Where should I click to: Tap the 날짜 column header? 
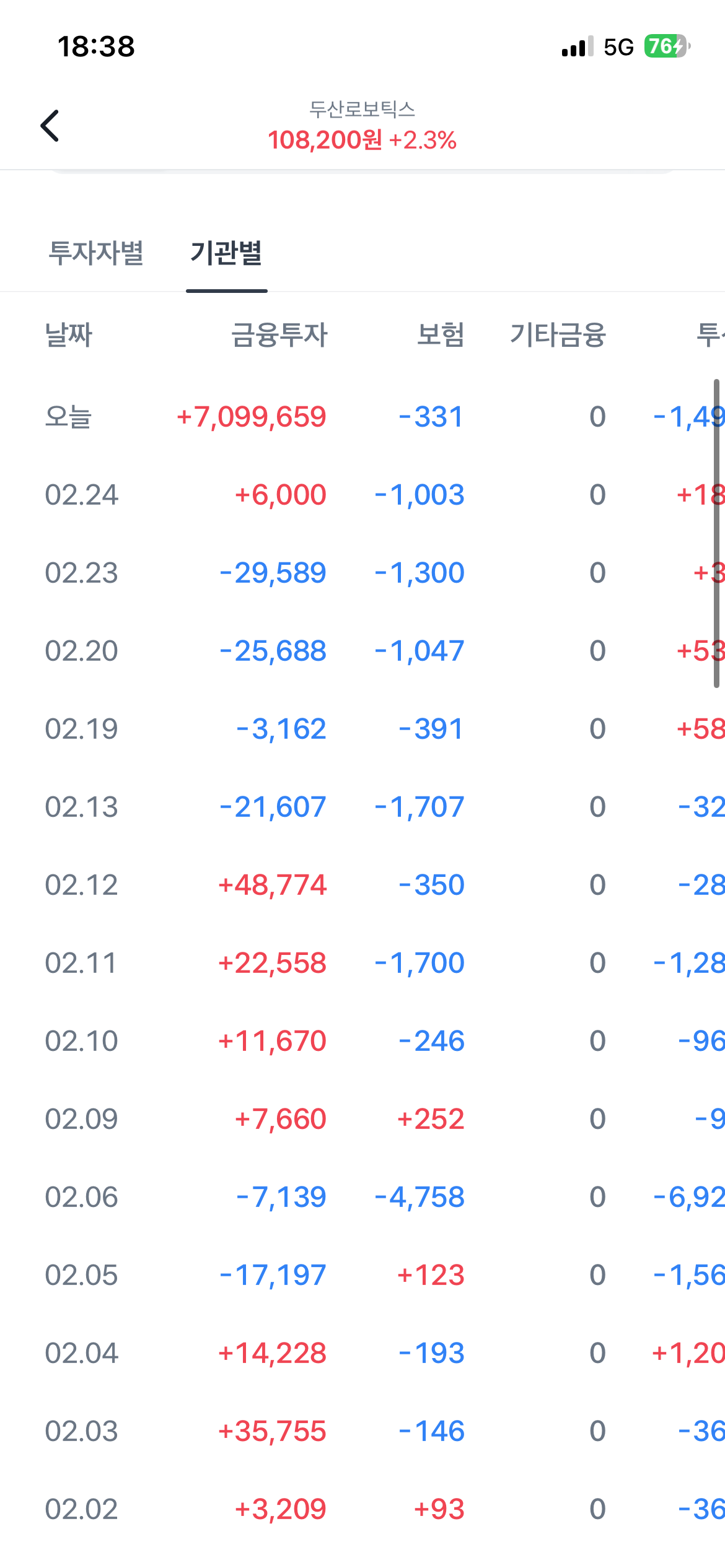[x=68, y=335]
